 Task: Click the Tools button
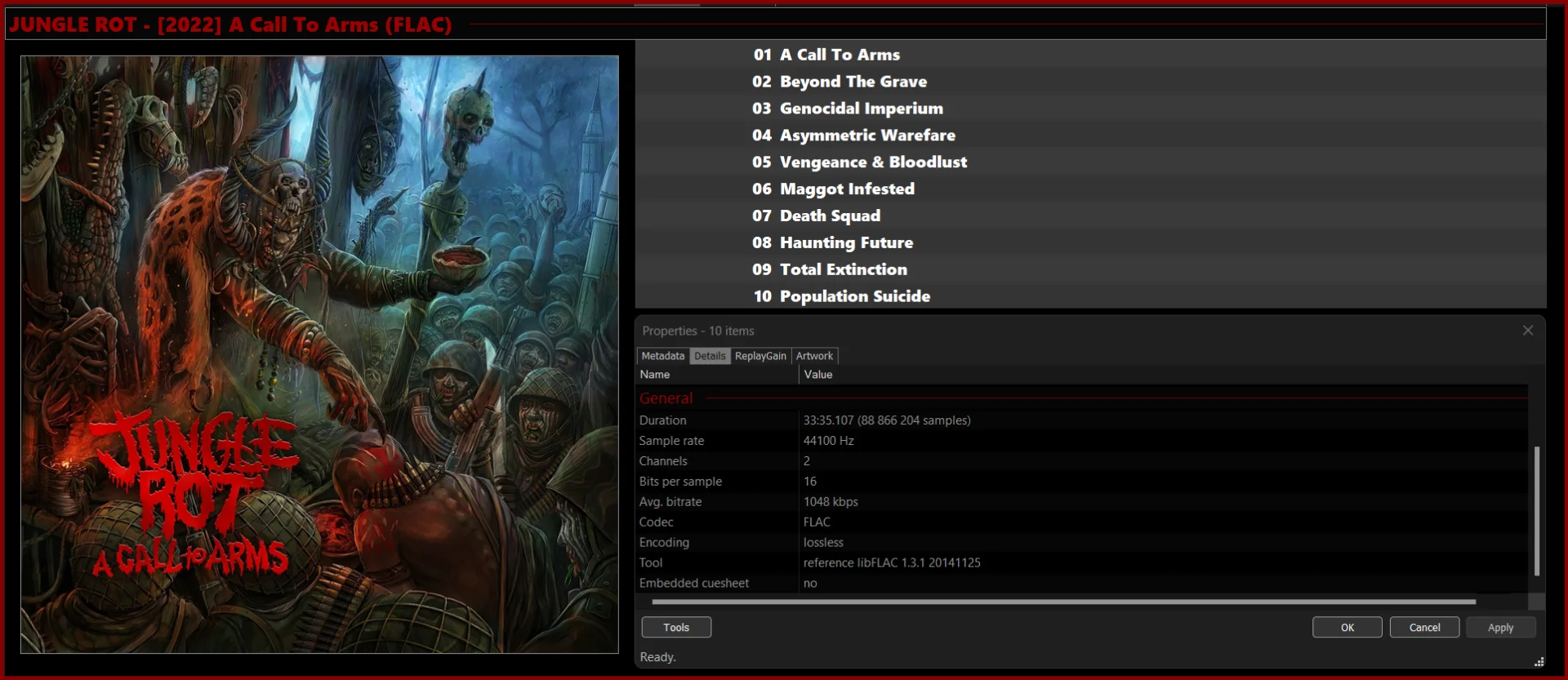click(676, 627)
